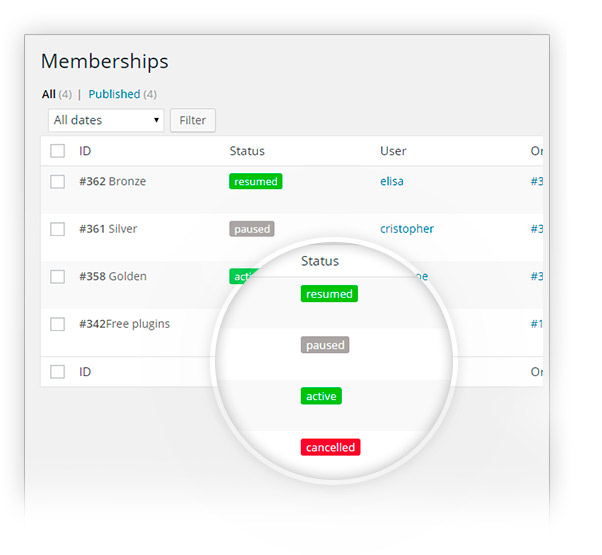Viewport: 602px width, 555px height.
Task: Click the magnified resumed green badge
Action: [x=329, y=294]
